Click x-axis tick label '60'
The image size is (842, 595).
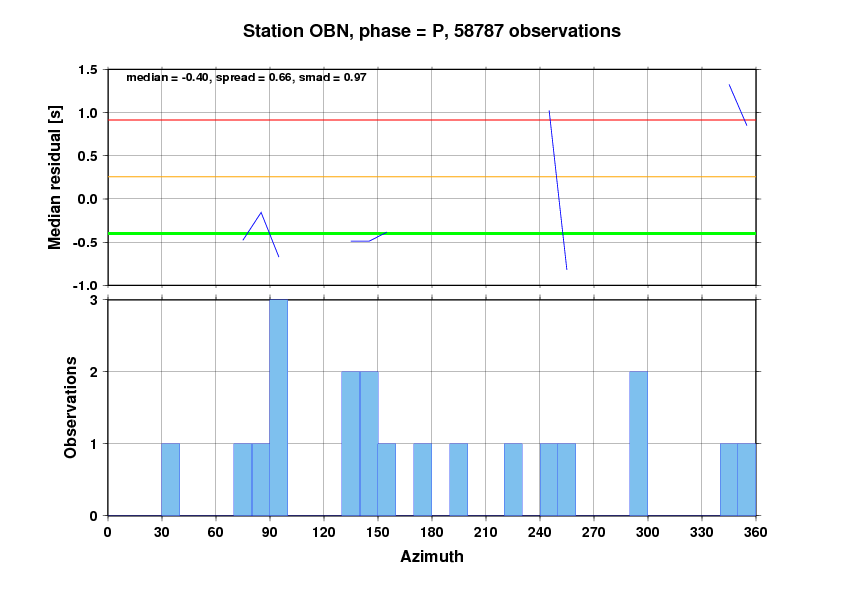[x=216, y=532]
